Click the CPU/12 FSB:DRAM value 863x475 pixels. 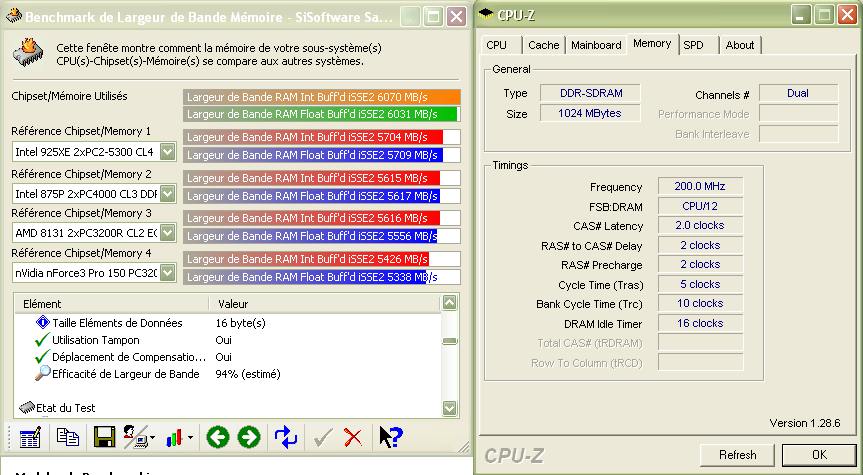[x=700, y=206]
